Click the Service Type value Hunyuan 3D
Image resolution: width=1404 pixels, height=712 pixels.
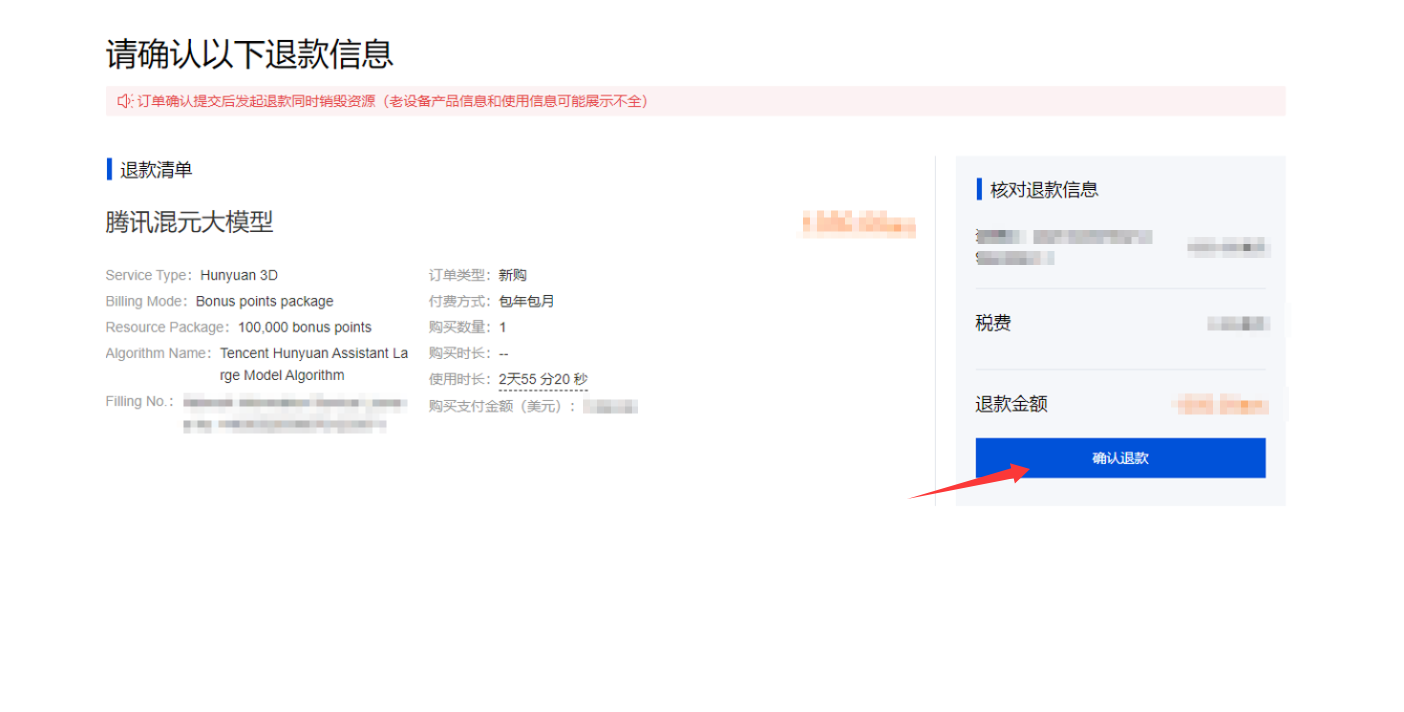(238, 275)
